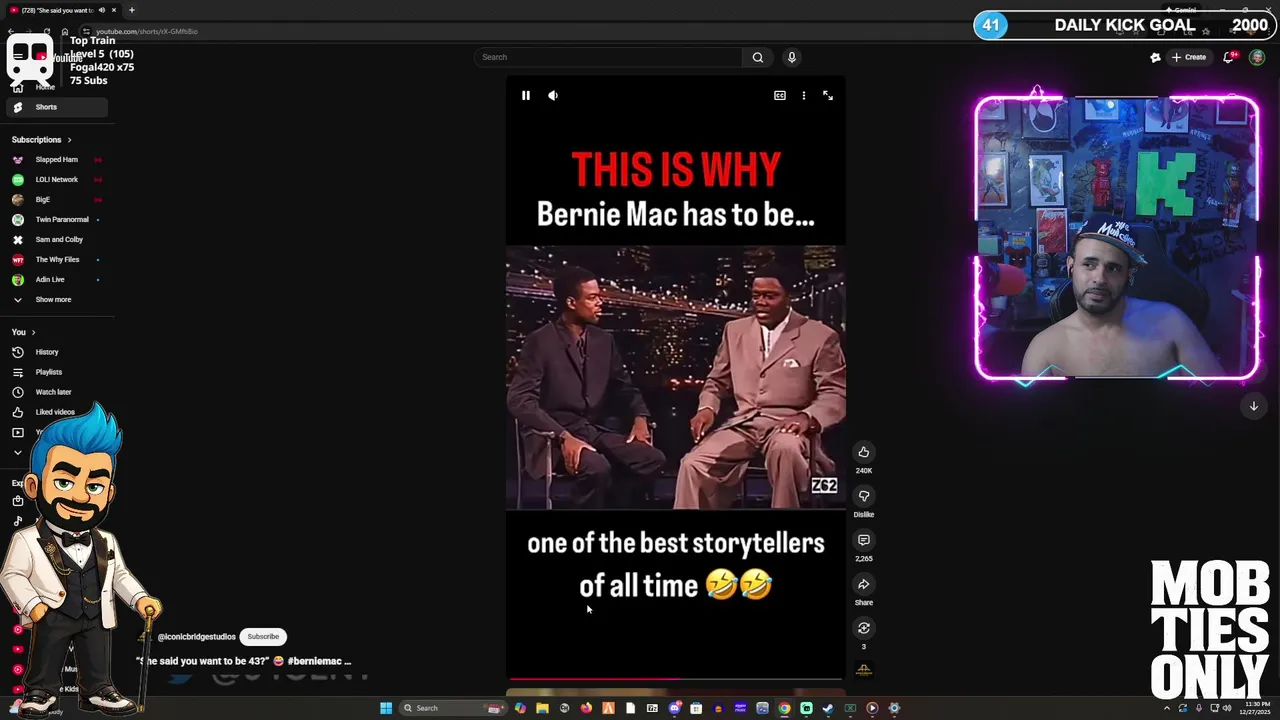Mute the short's volume
The height and width of the screenshot is (720, 1280).
click(x=553, y=95)
